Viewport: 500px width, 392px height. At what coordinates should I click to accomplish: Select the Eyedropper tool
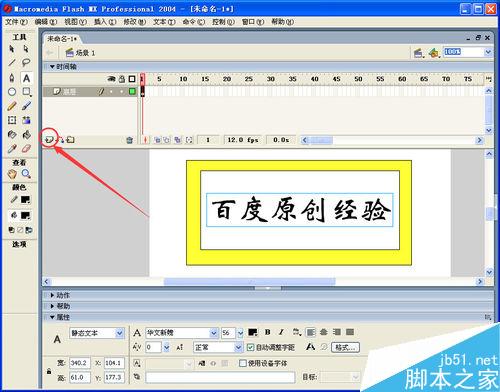[12, 148]
